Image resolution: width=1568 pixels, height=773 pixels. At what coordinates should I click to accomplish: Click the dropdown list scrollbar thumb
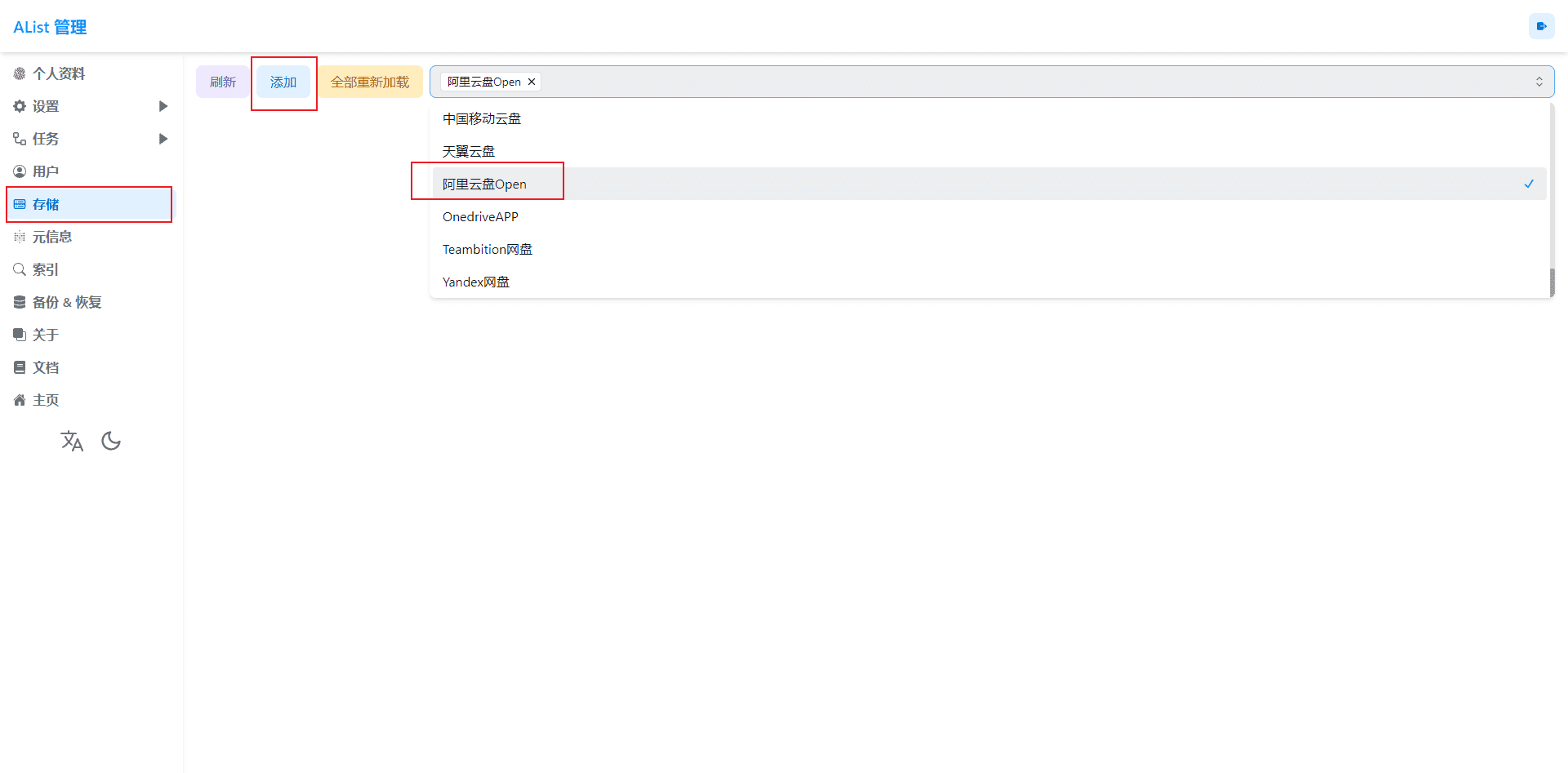(x=1552, y=282)
